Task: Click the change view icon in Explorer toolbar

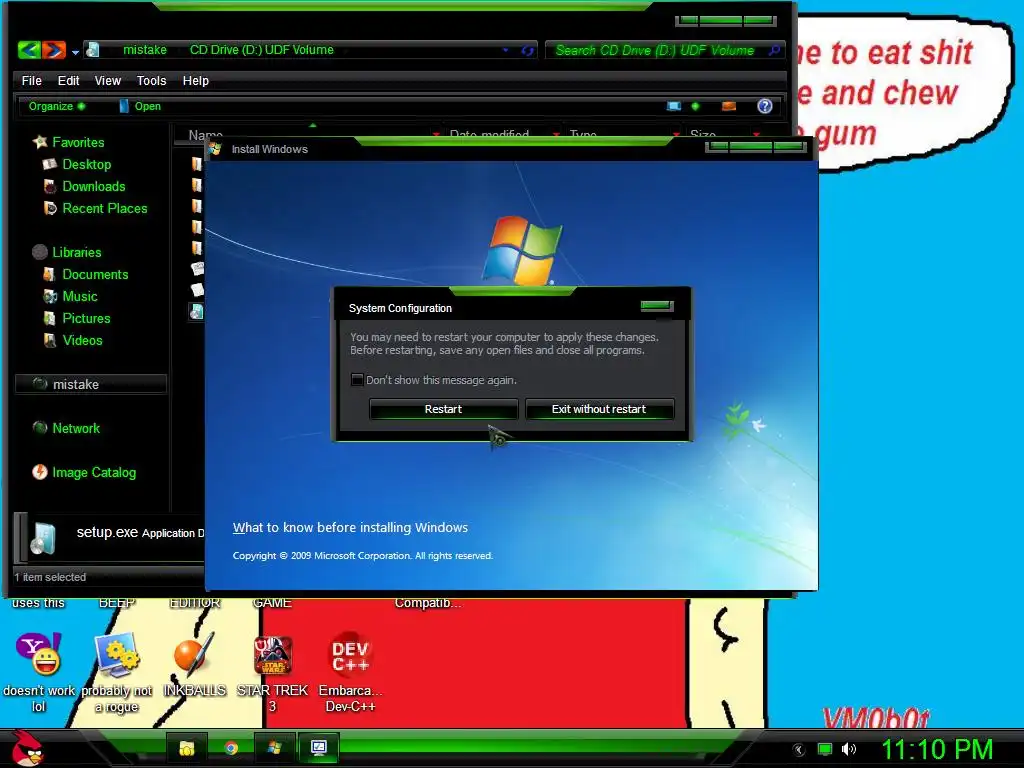Action: pos(674,106)
